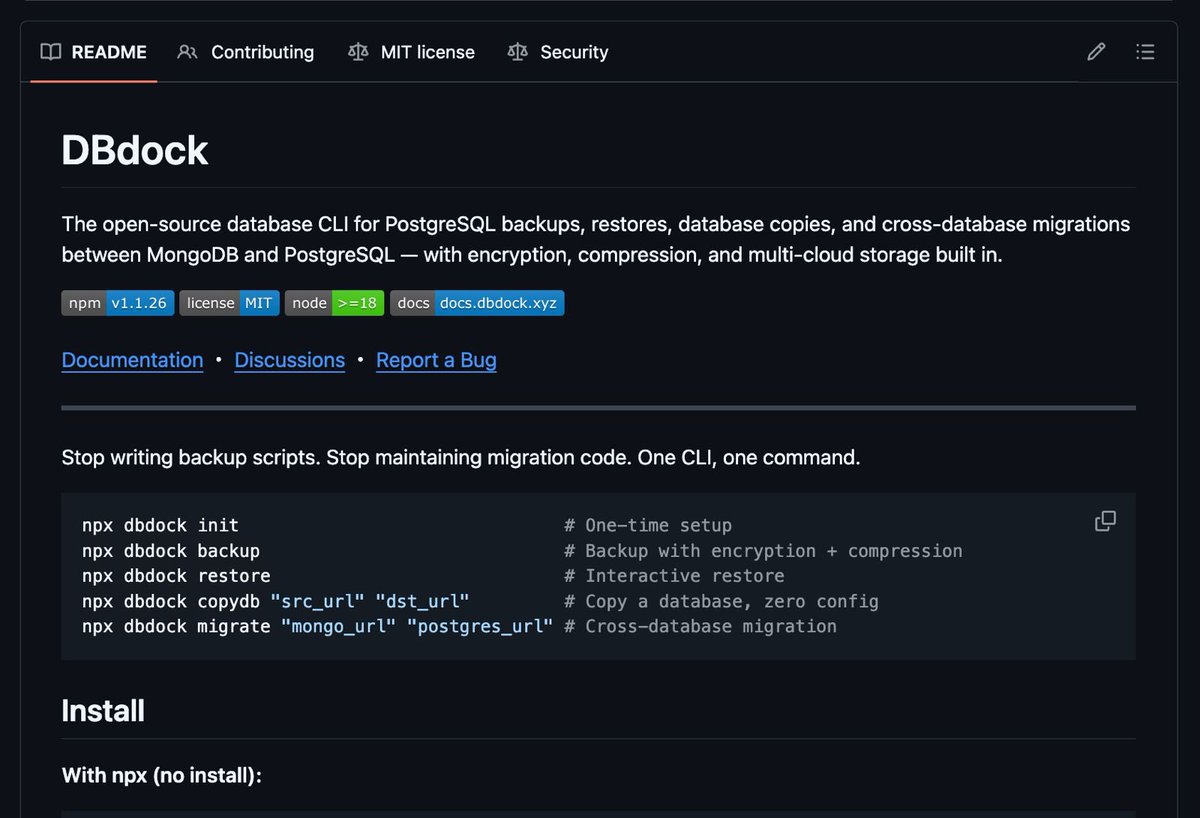Image resolution: width=1200 pixels, height=818 pixels.
Task: Click the '# One-time setup' comment
Action: pos(648,525)
